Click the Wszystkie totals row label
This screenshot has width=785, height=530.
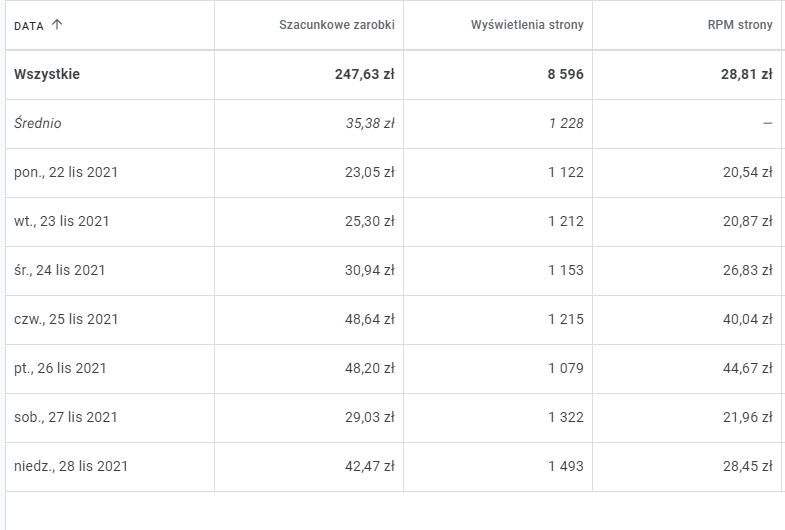coord(47,74)
